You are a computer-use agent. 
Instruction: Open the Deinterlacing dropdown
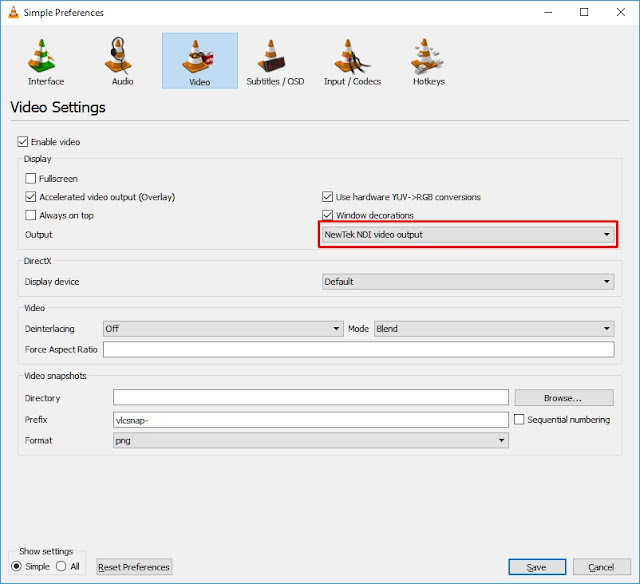point(223,329)
